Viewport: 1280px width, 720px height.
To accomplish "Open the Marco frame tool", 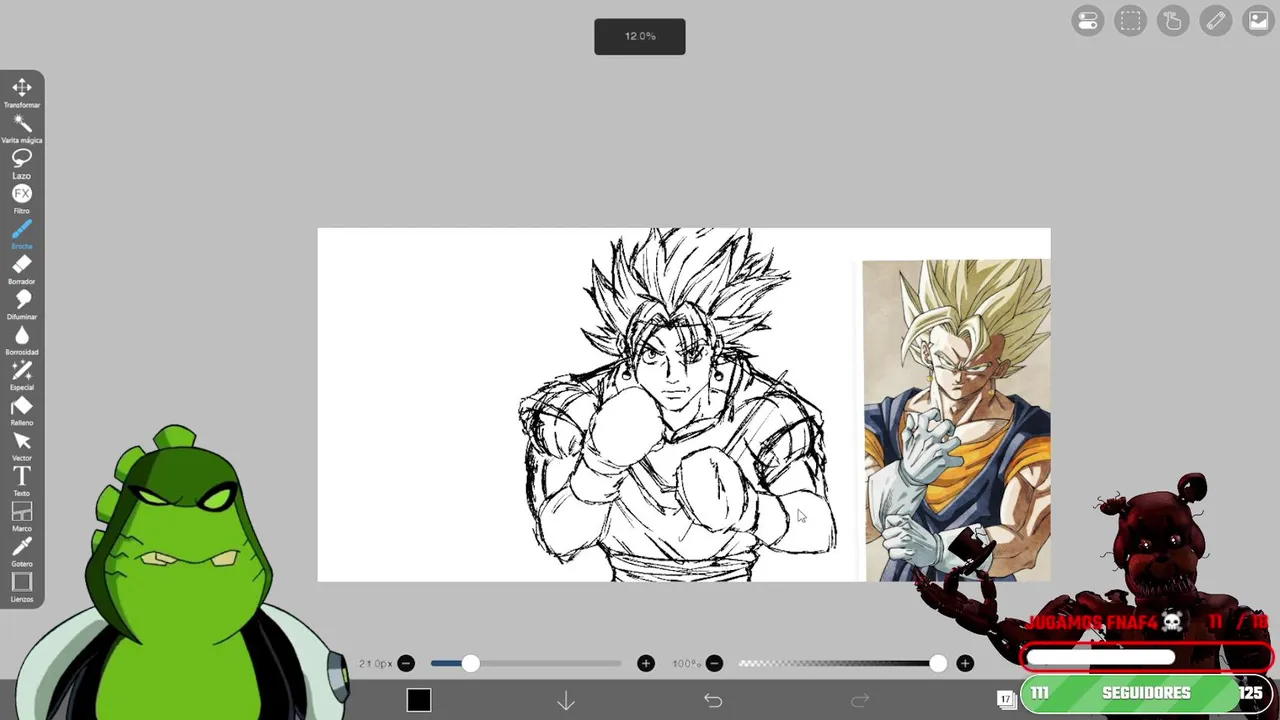I will point(22,516).
